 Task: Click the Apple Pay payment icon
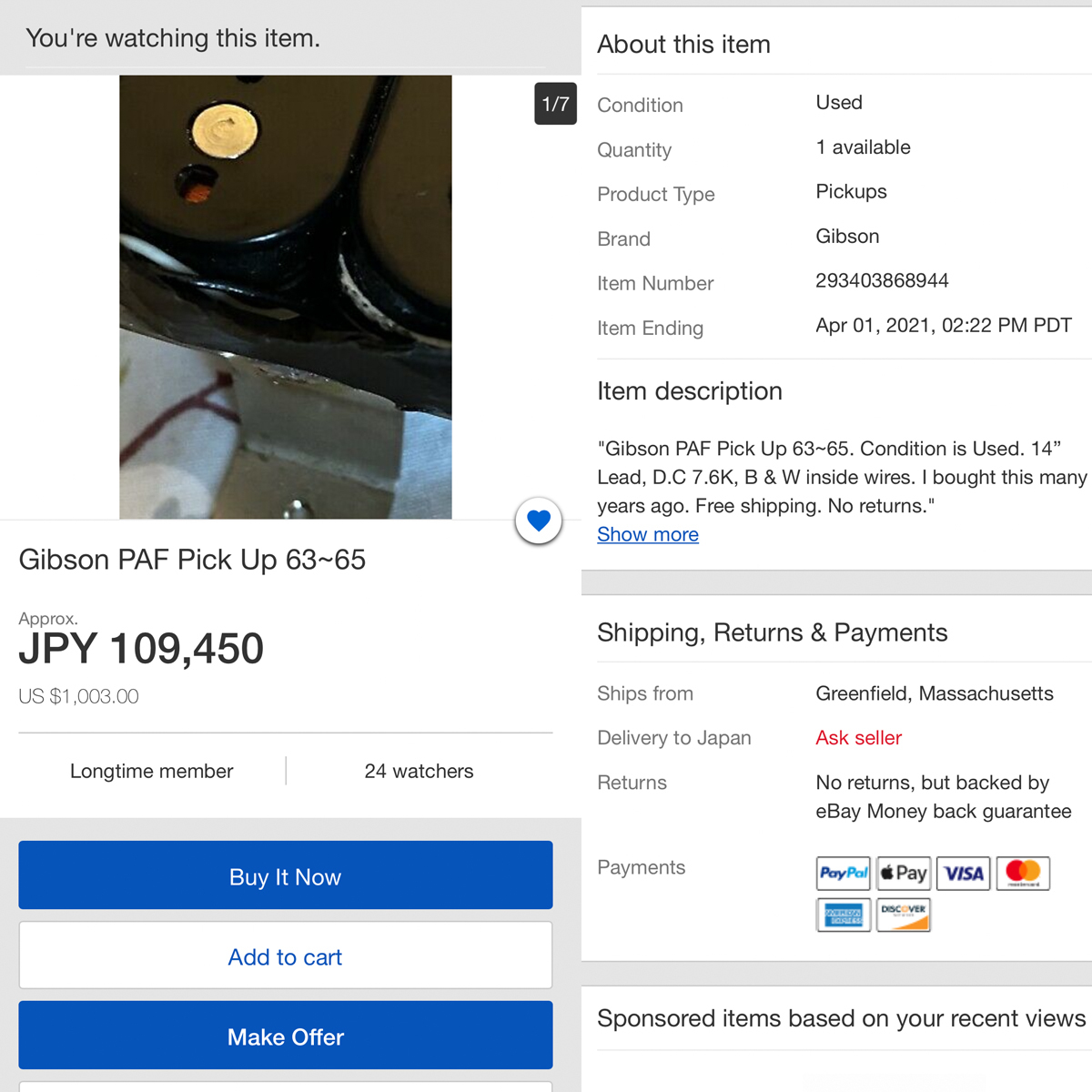904,874
